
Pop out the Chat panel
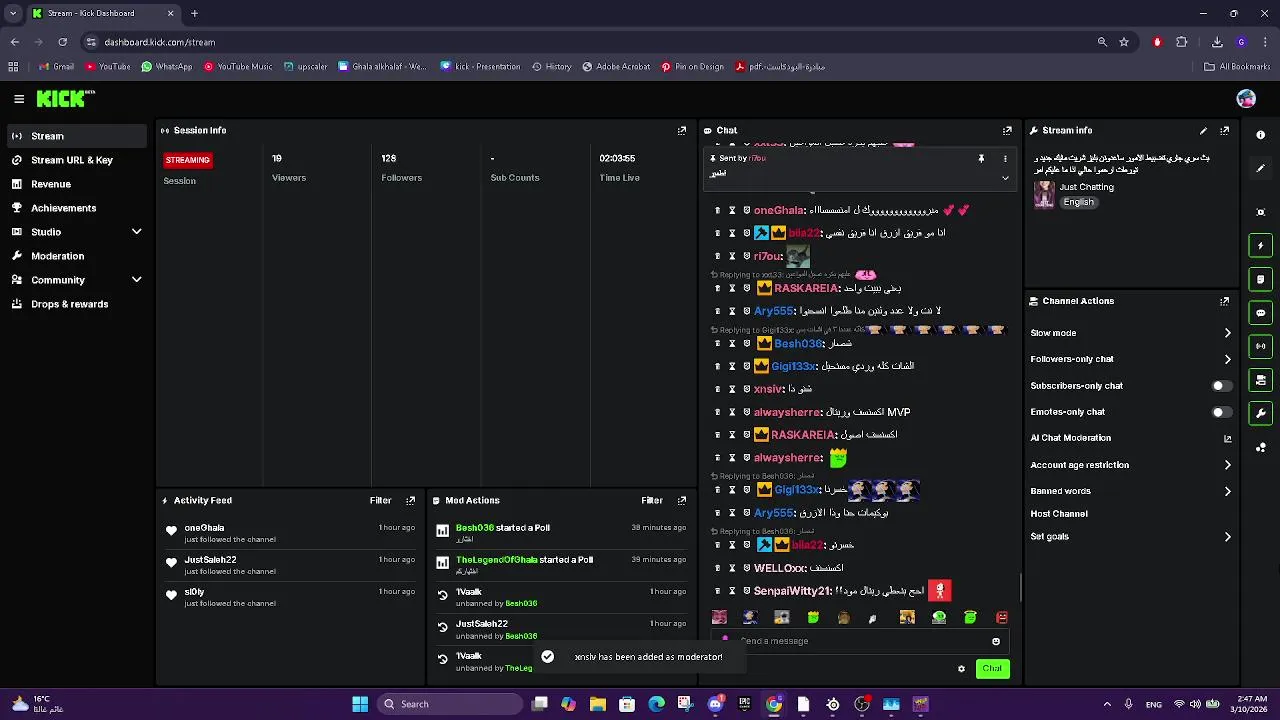pos(1007,131)
